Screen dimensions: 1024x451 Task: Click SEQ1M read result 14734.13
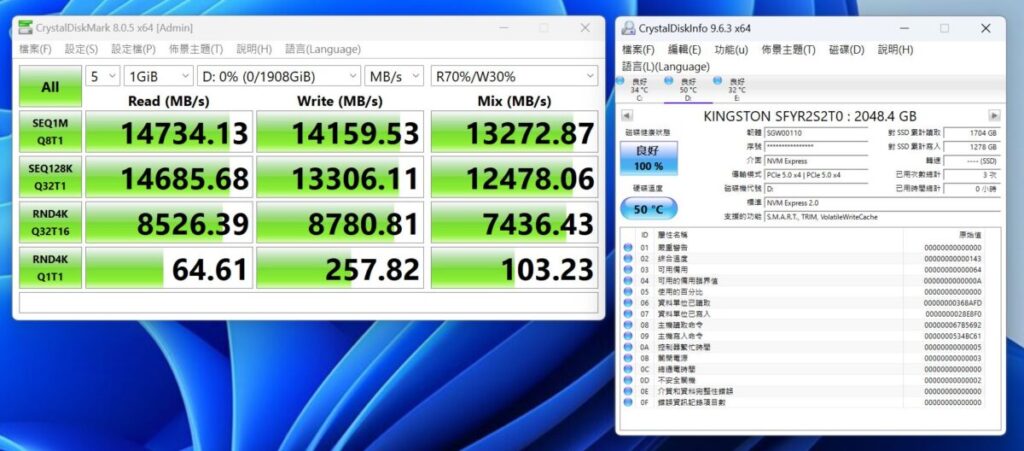click(x=169, y=131)
